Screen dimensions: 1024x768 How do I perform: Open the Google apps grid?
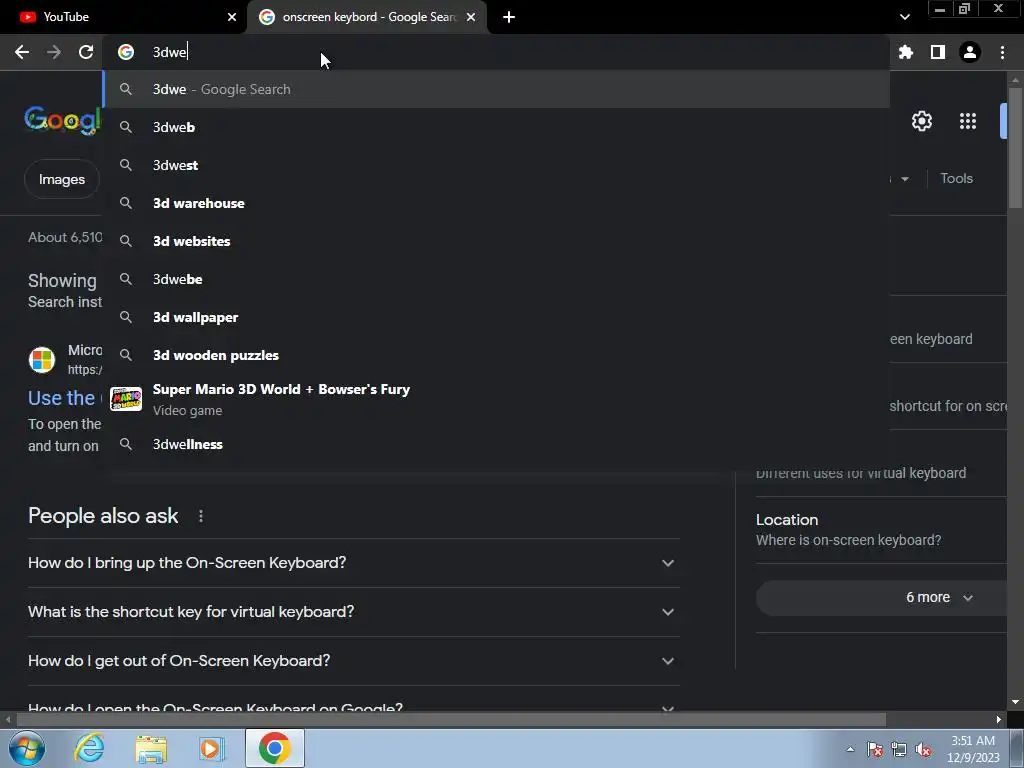coord(967,121)
